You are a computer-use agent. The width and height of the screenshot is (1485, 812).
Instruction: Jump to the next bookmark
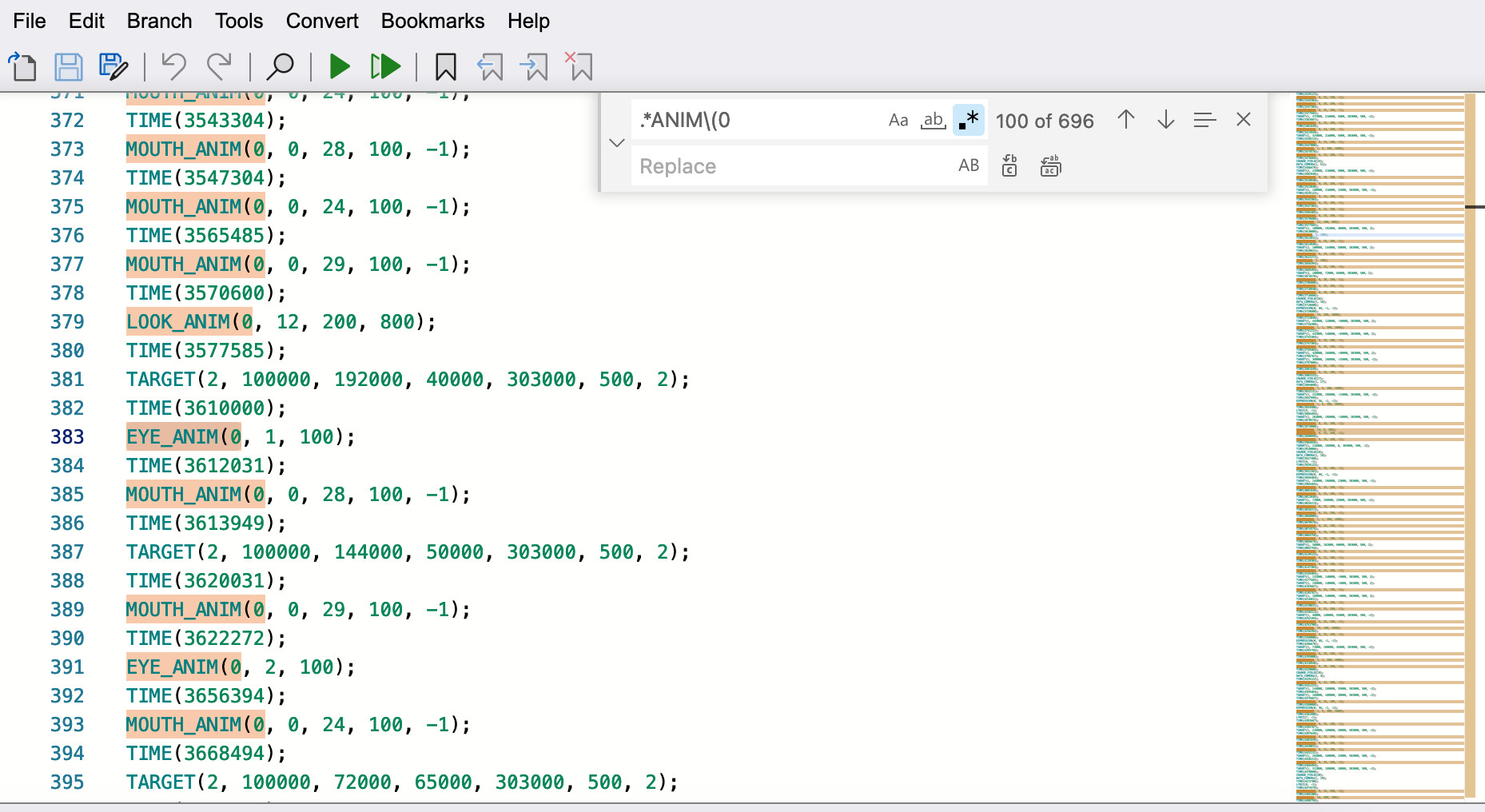coord(534,67)
